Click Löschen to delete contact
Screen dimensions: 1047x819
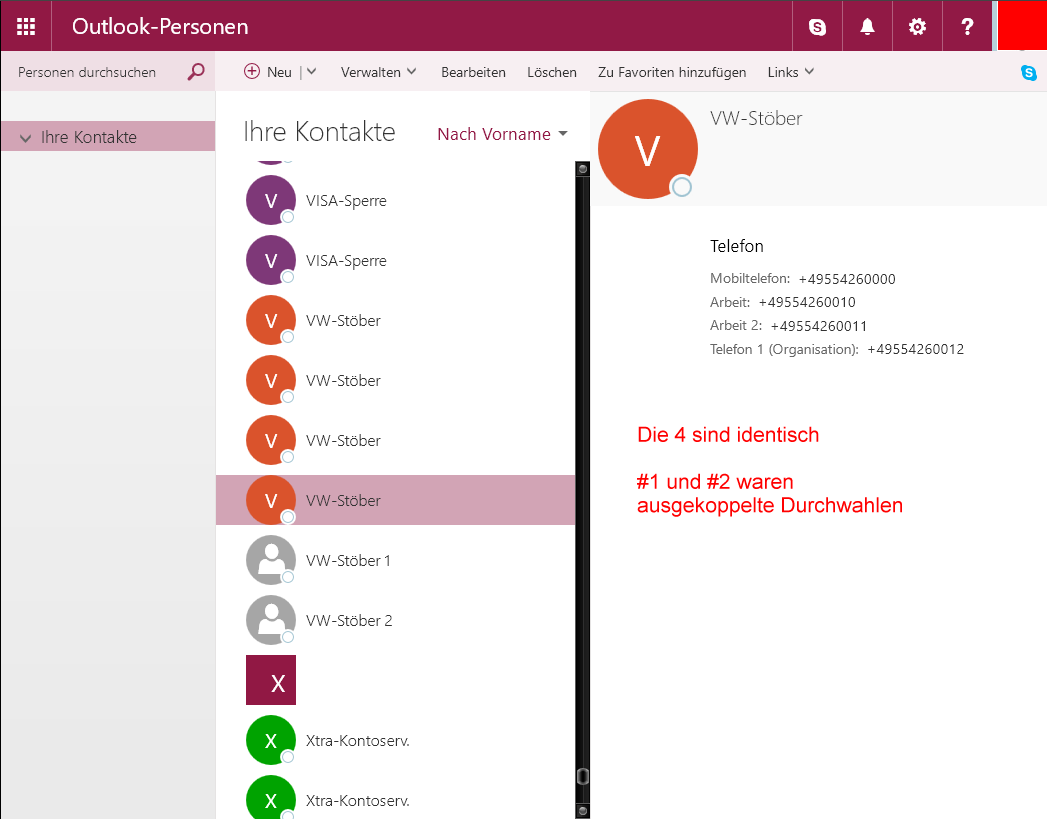coord(552,72)
